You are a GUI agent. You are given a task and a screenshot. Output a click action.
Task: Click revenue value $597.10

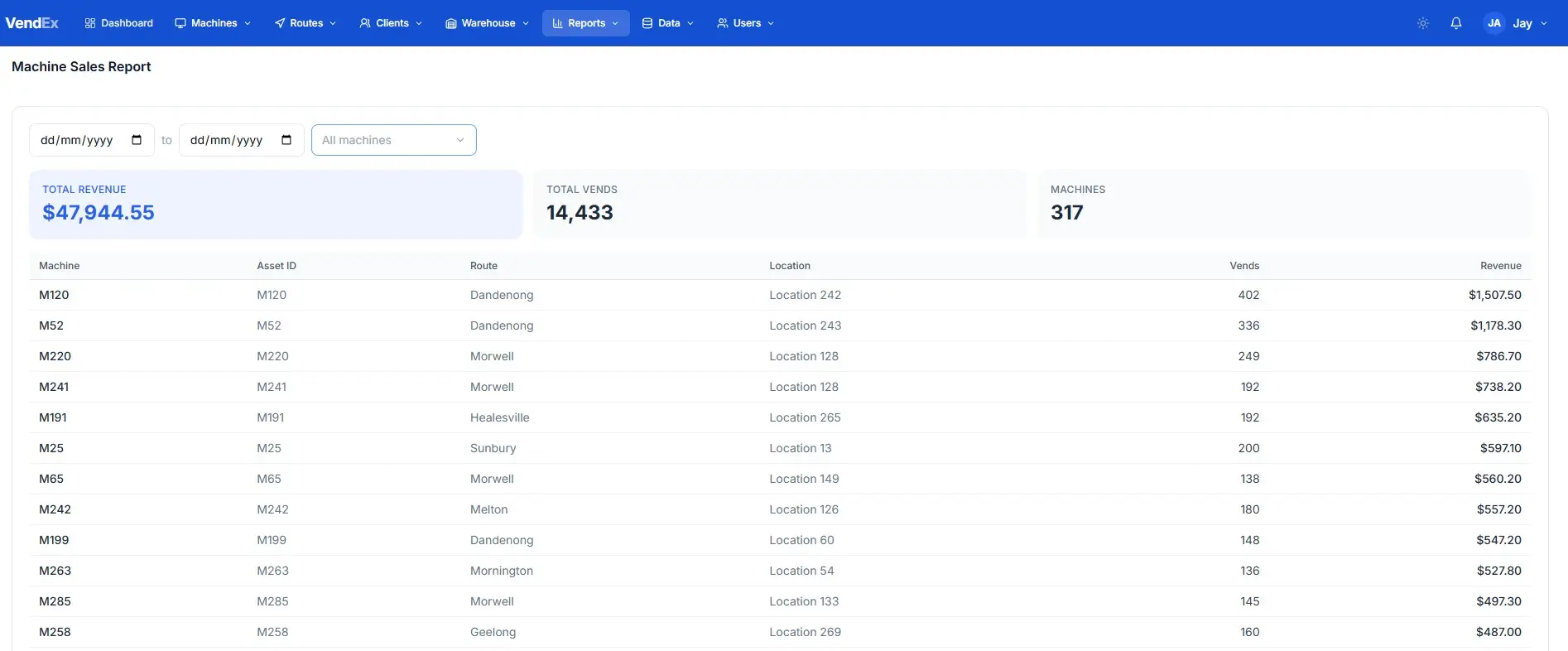[x=1501, y=448]
